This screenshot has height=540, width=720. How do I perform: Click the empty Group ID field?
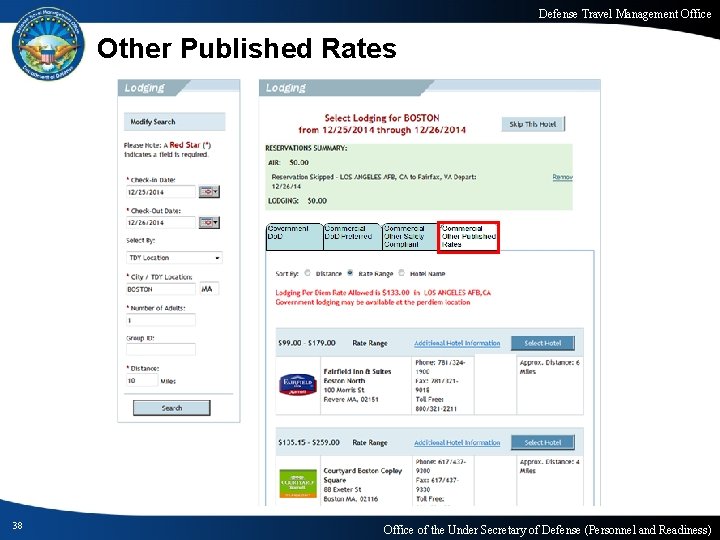point(161,350)
